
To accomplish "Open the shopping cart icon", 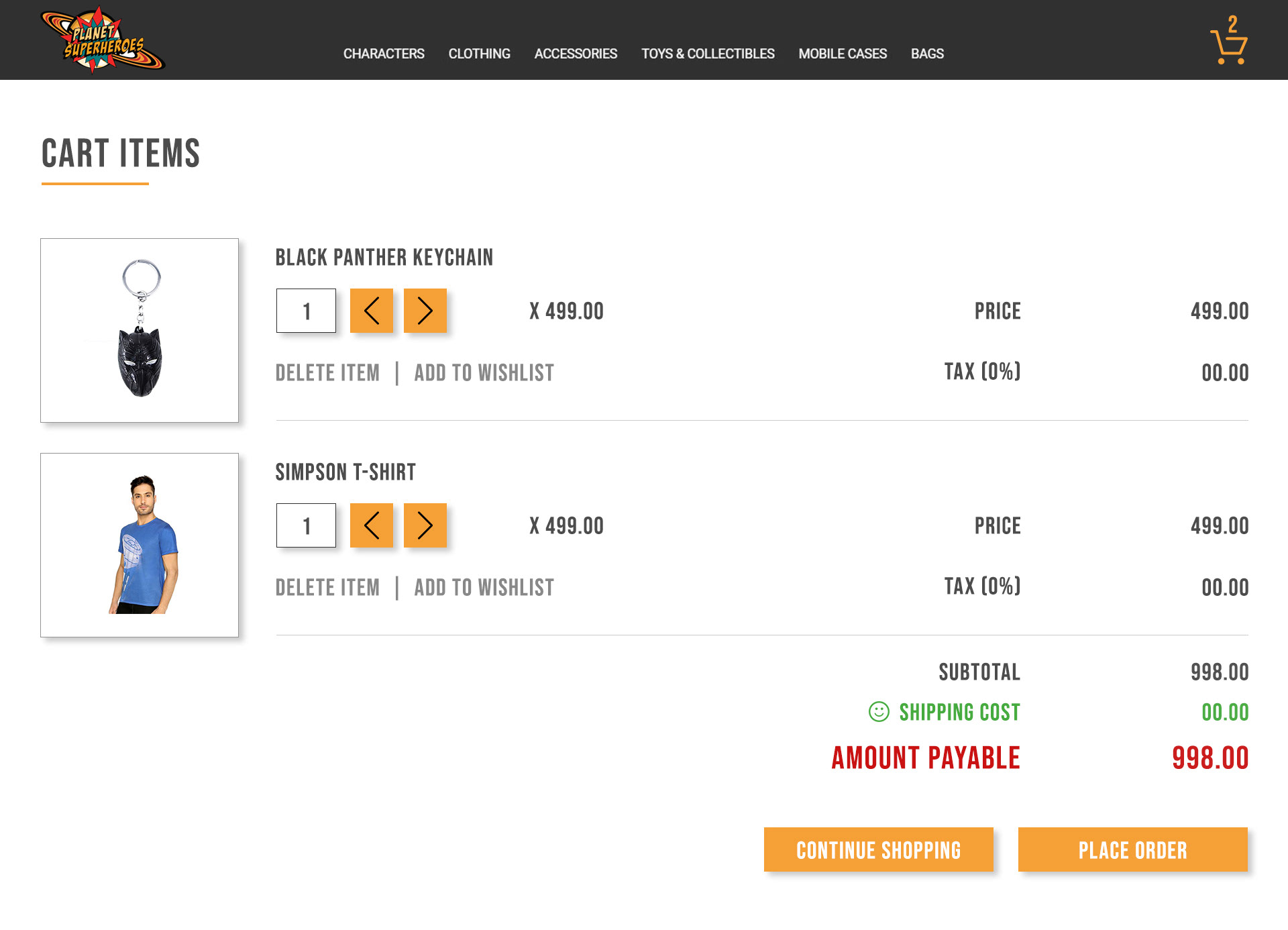I will [1228, 44].
